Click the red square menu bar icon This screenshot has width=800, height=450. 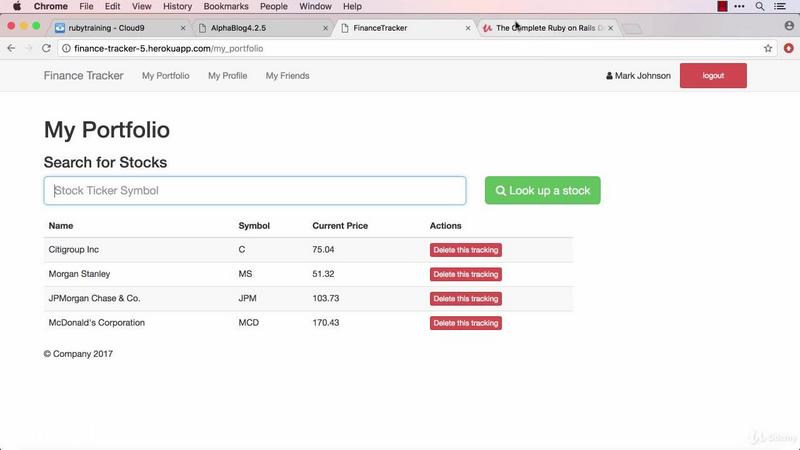click(x=722, y=6)
